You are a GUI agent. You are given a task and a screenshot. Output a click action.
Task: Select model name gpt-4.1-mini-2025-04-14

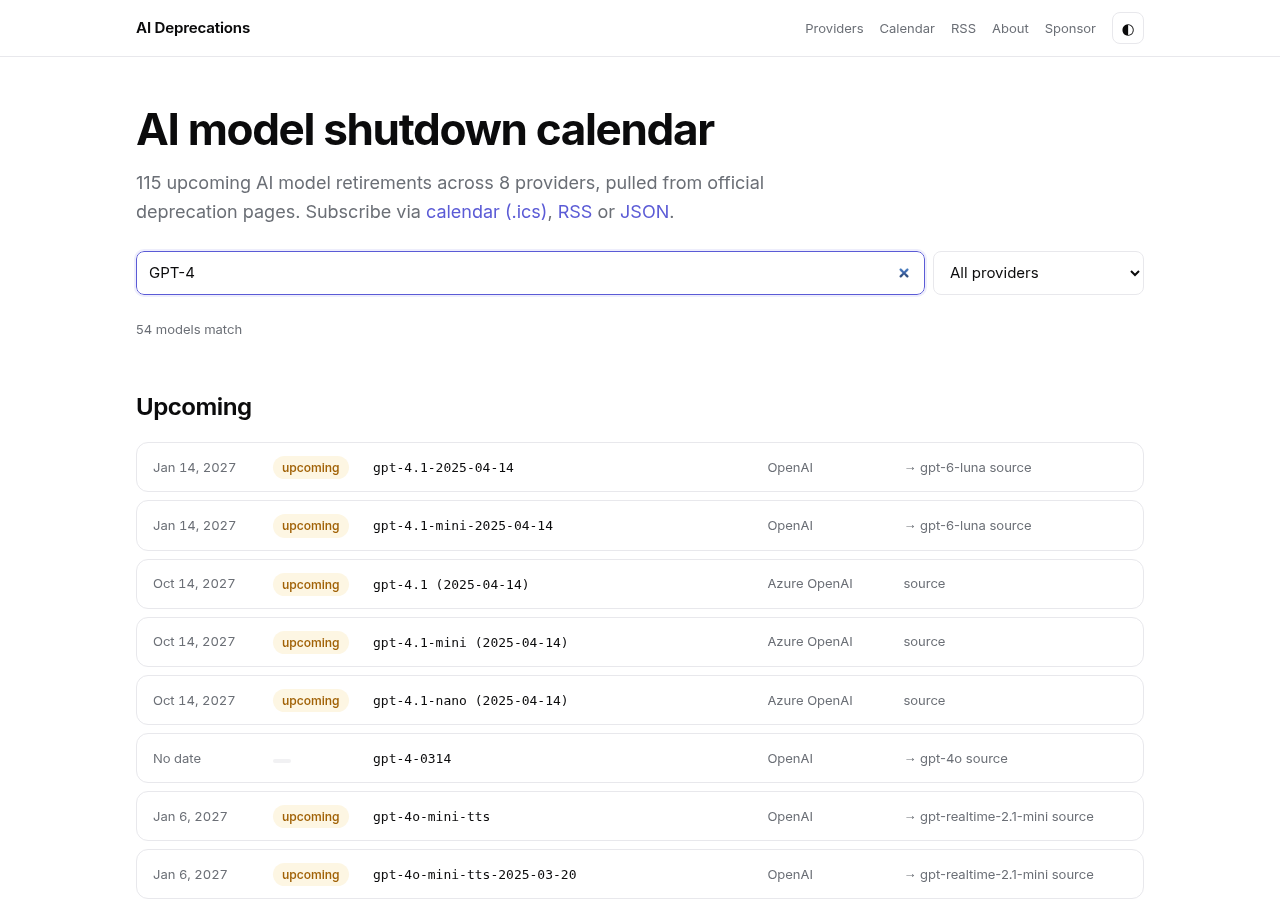click(463, 525)
